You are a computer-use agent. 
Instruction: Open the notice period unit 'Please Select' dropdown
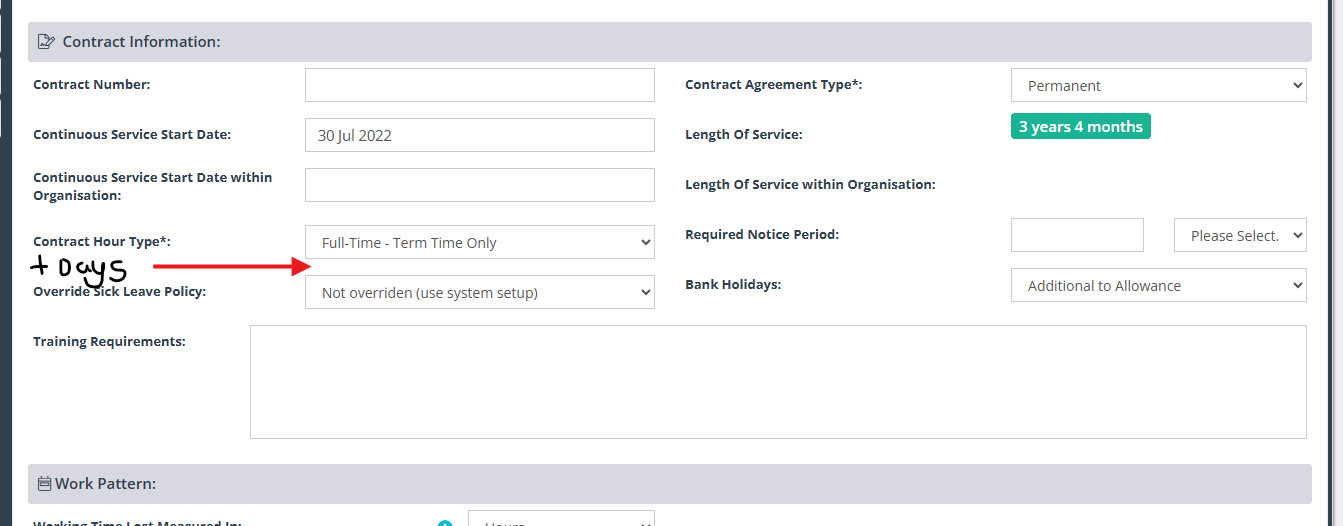point(1240,236)
